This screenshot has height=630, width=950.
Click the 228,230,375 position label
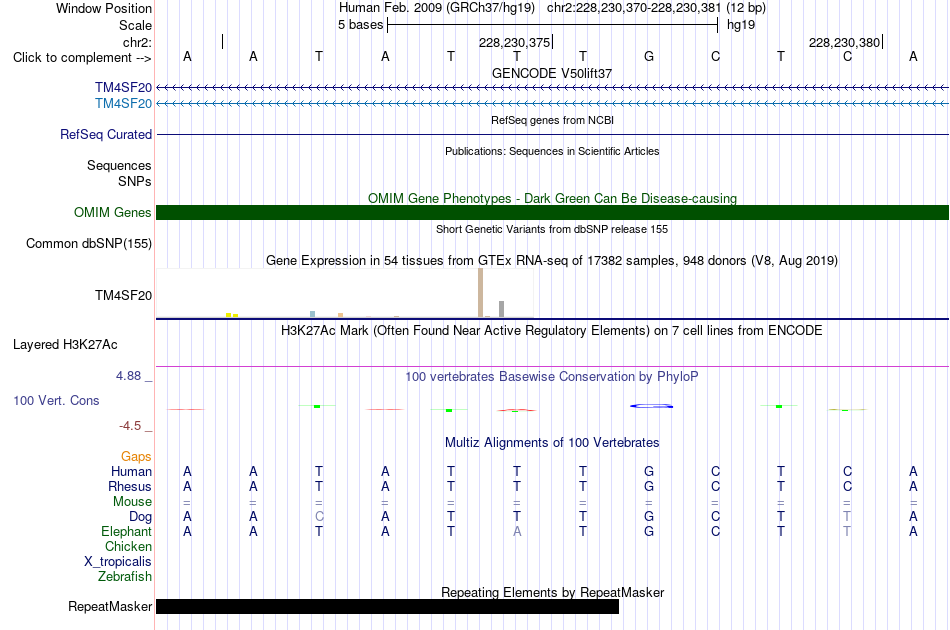pyautogui.click(x=514, y=42)
